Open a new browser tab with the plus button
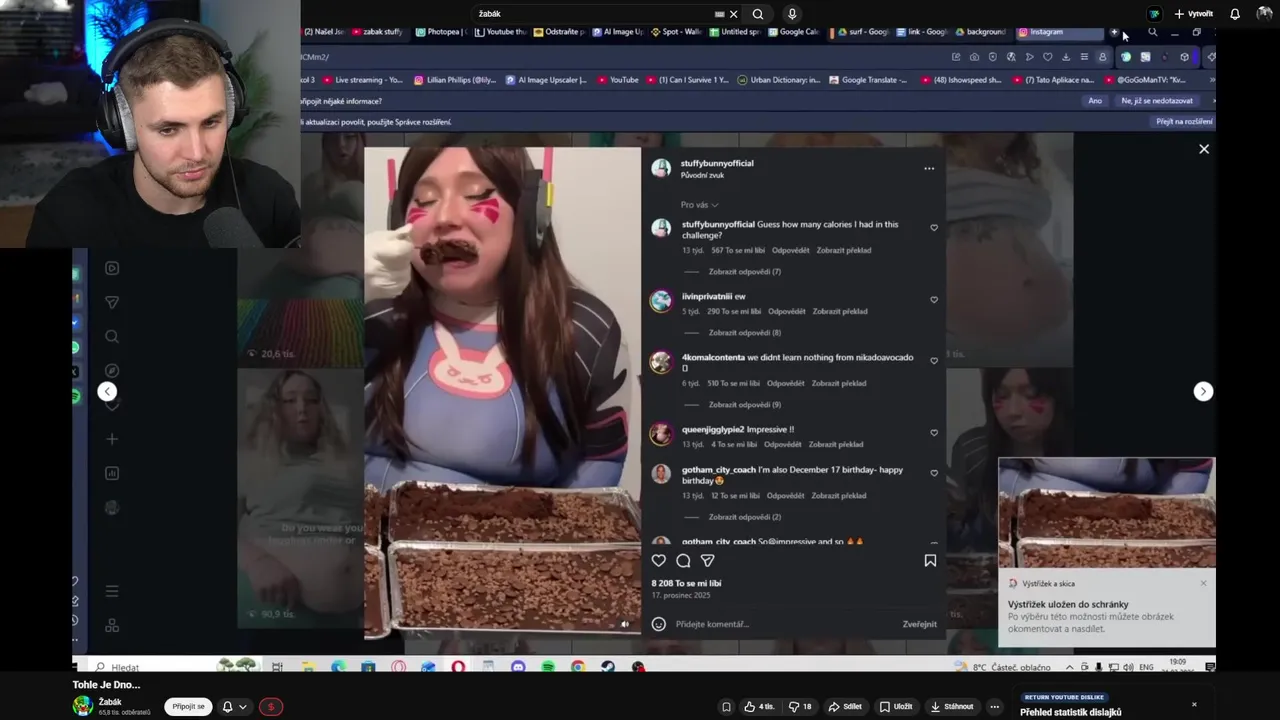Image resolution: width=1280 pixels, height=720 pixels. pos(1114,32)
